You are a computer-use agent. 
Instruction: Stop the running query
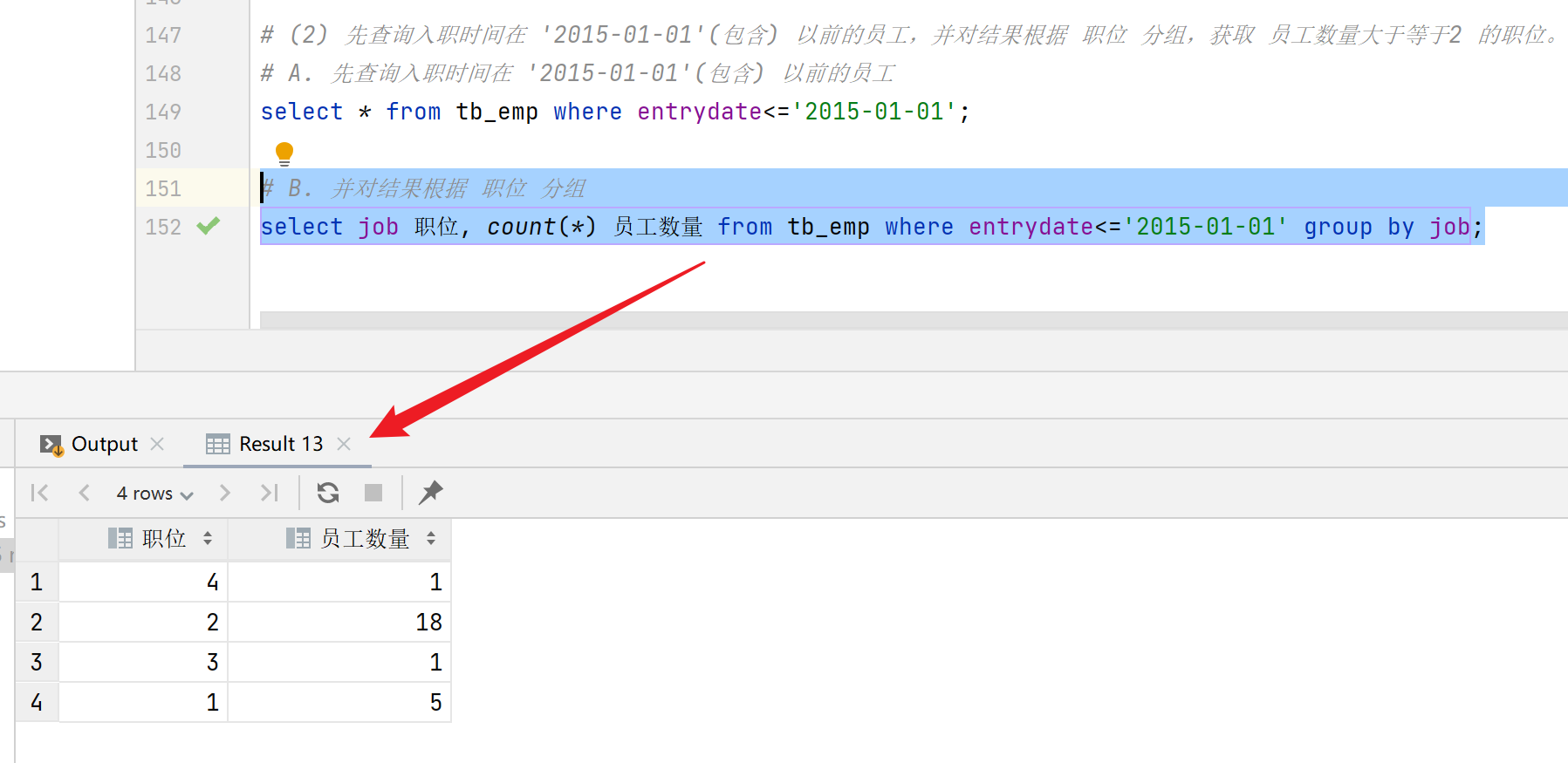[x=373, y=493]
